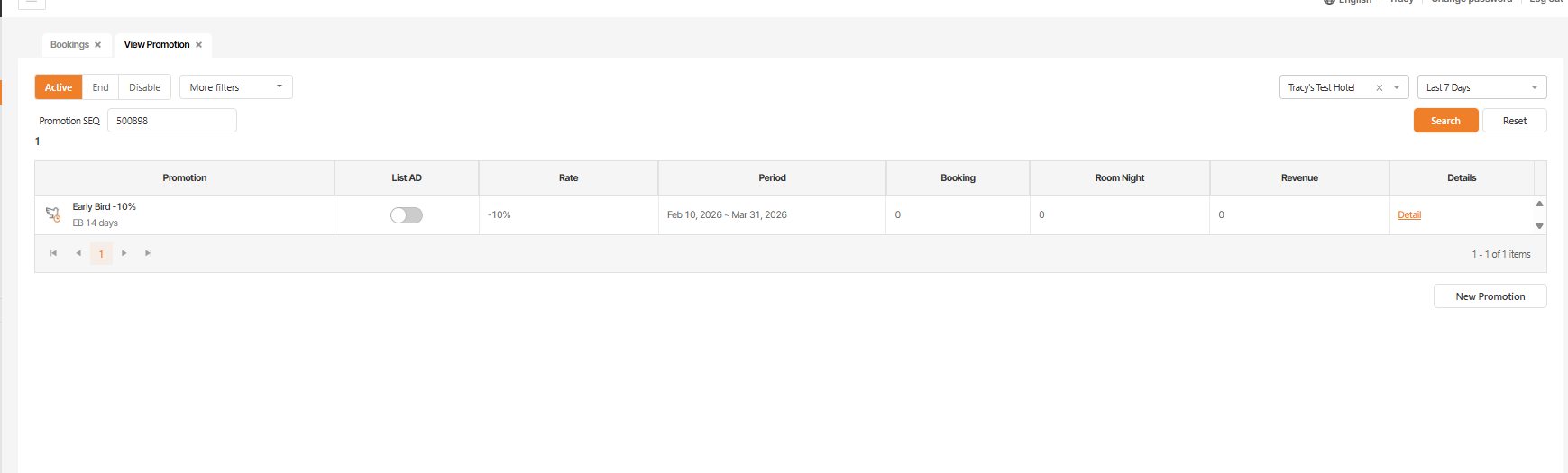
Task: Open the Detail link for Early Bird
Action: coord(1408,215)
